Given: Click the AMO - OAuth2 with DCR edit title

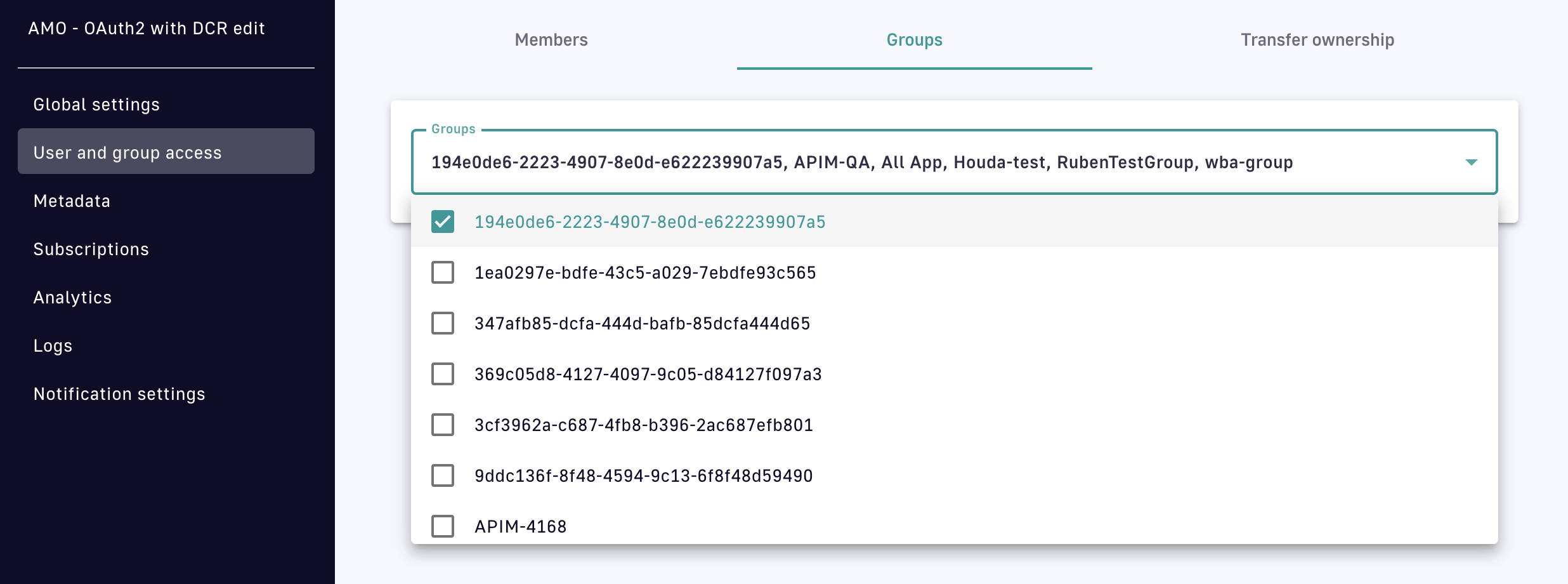Looking at the screenshot, I should 147,29.
